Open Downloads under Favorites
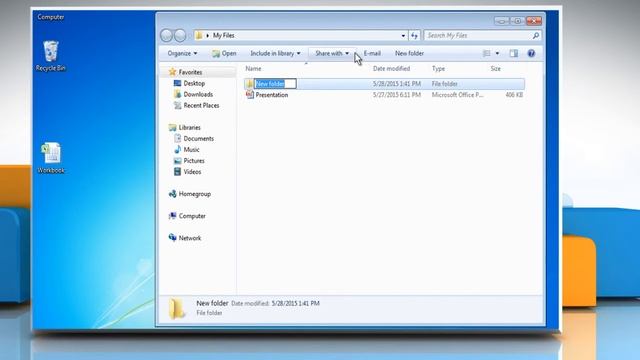Viewport: 640px width, 360px height. tap(198, 94)
